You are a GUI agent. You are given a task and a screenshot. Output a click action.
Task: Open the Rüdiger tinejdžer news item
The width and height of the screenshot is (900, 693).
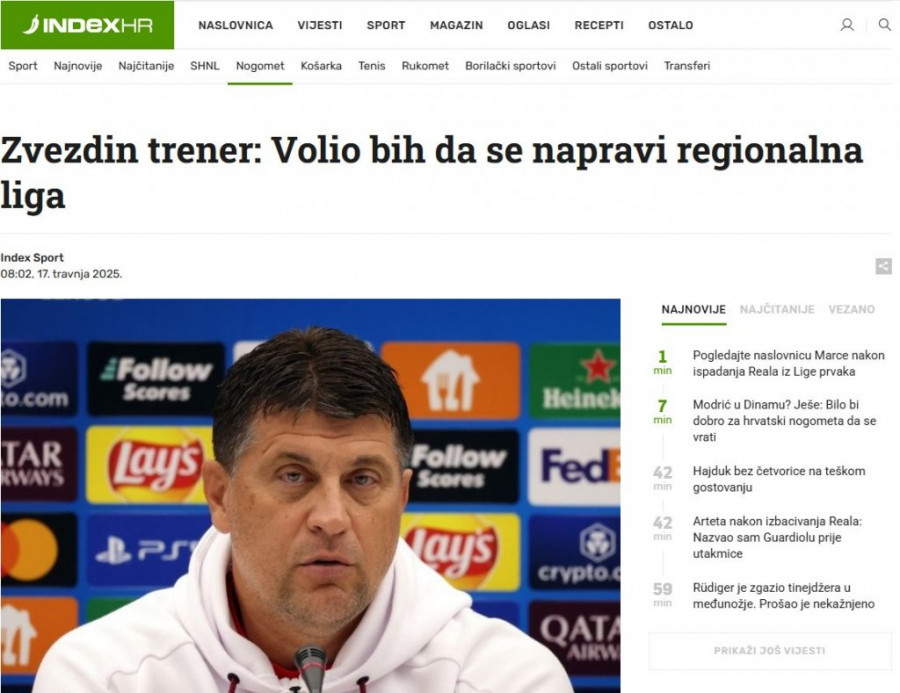783,596
